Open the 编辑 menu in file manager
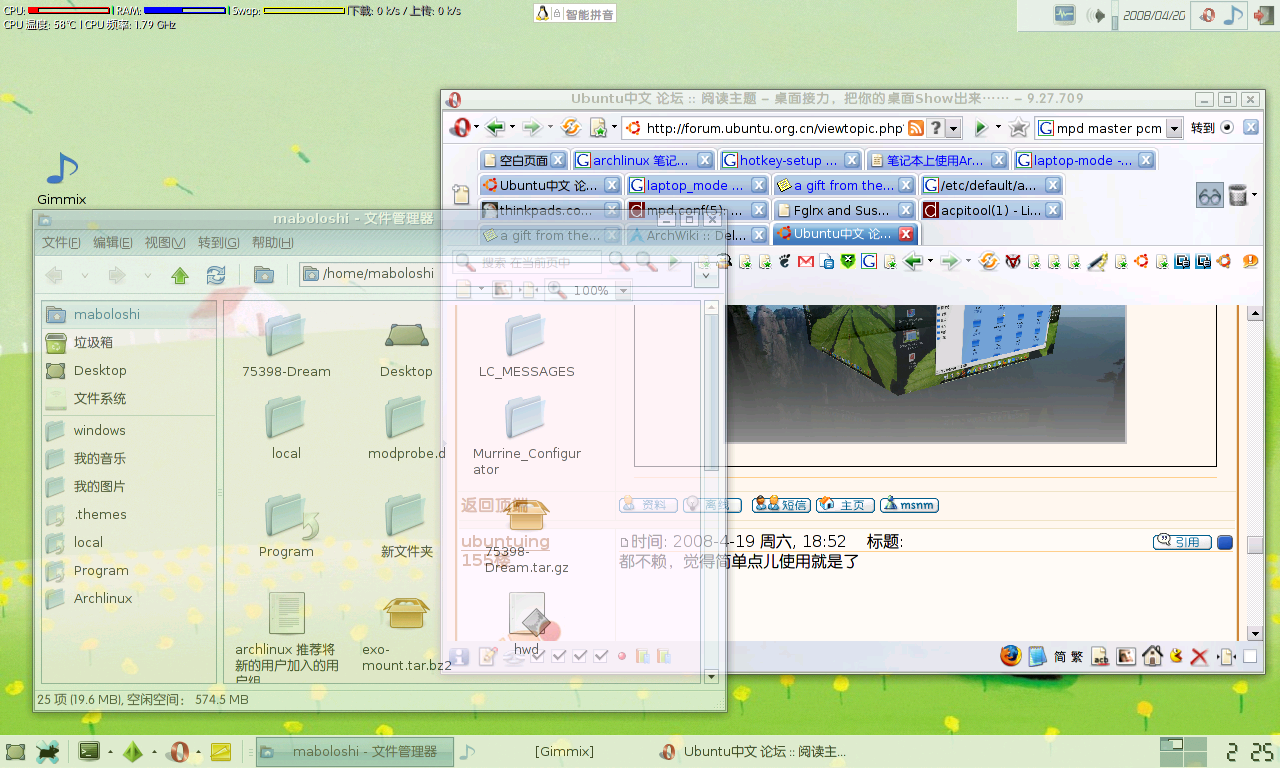1280x768 pixels. click(x=113, y=243)
